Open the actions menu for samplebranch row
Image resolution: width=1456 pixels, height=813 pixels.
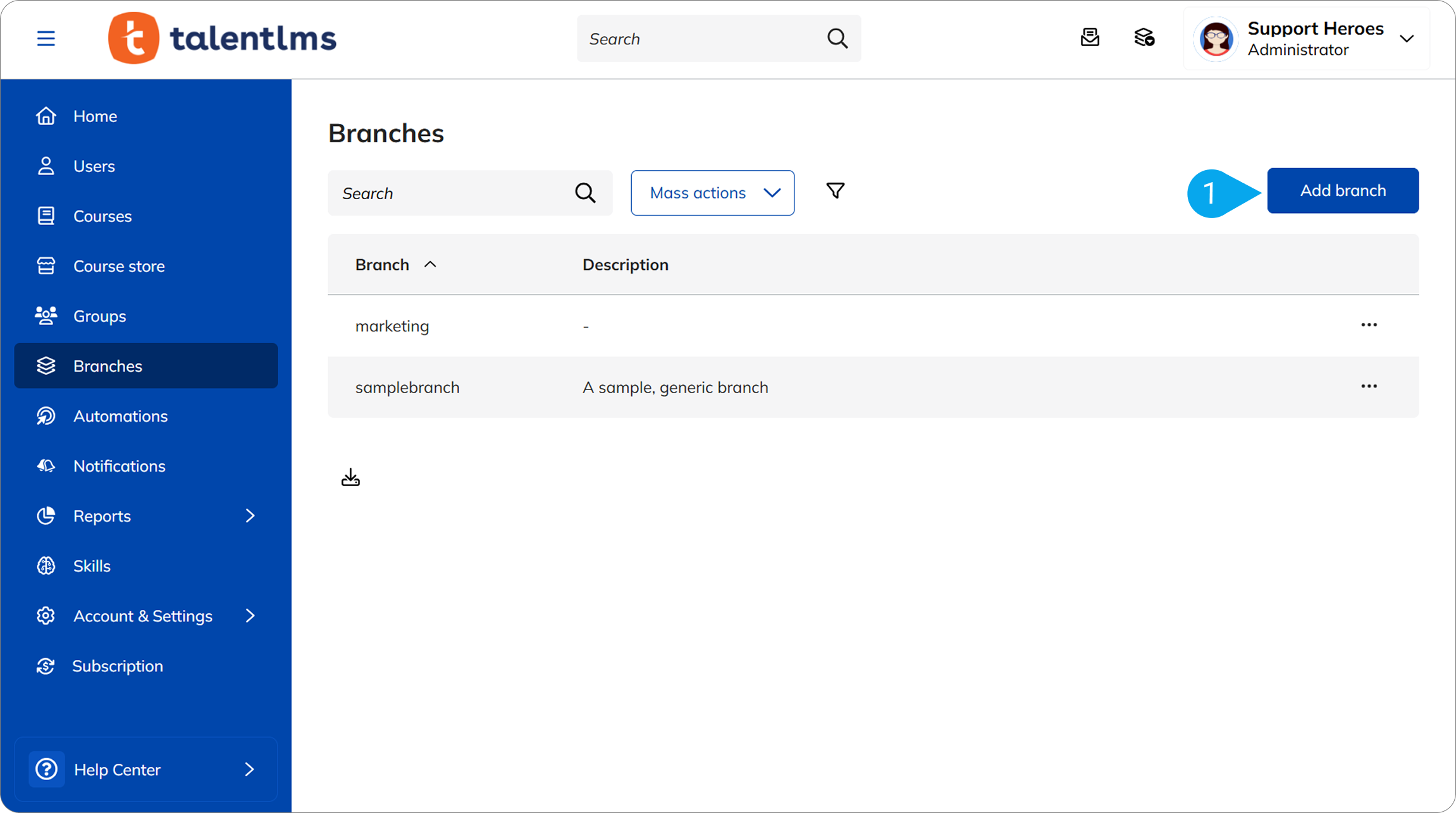point(1369,386)
